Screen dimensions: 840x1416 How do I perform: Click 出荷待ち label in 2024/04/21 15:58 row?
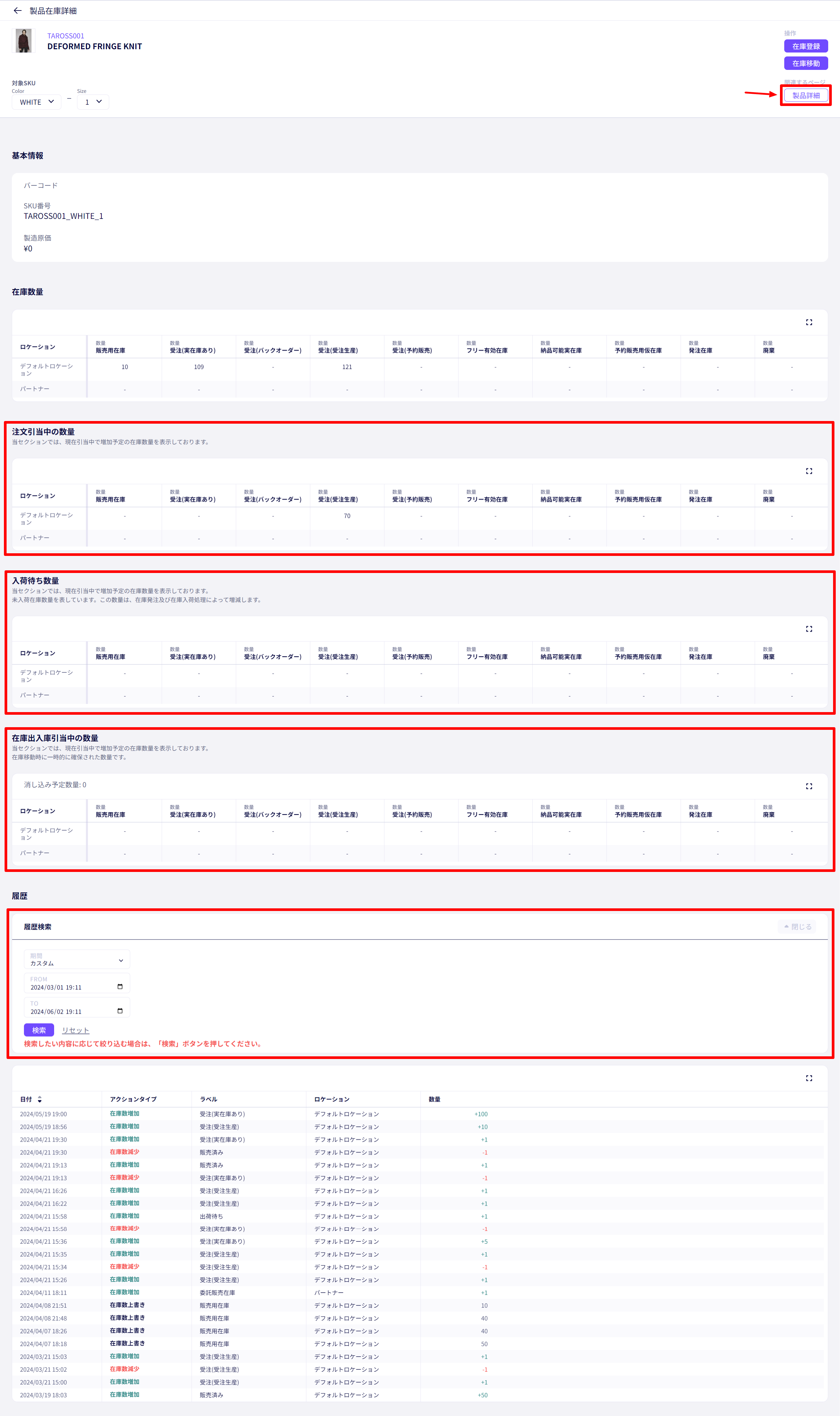coord(211,1216)
